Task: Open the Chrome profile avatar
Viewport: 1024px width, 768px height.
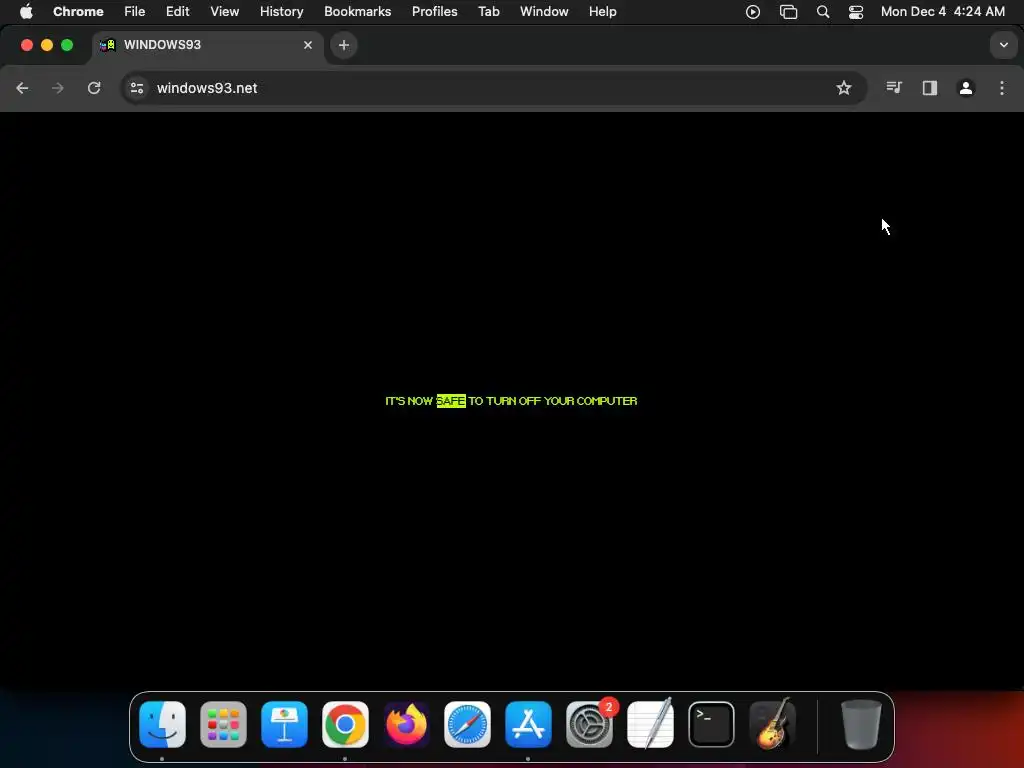Action: [966, 88]
